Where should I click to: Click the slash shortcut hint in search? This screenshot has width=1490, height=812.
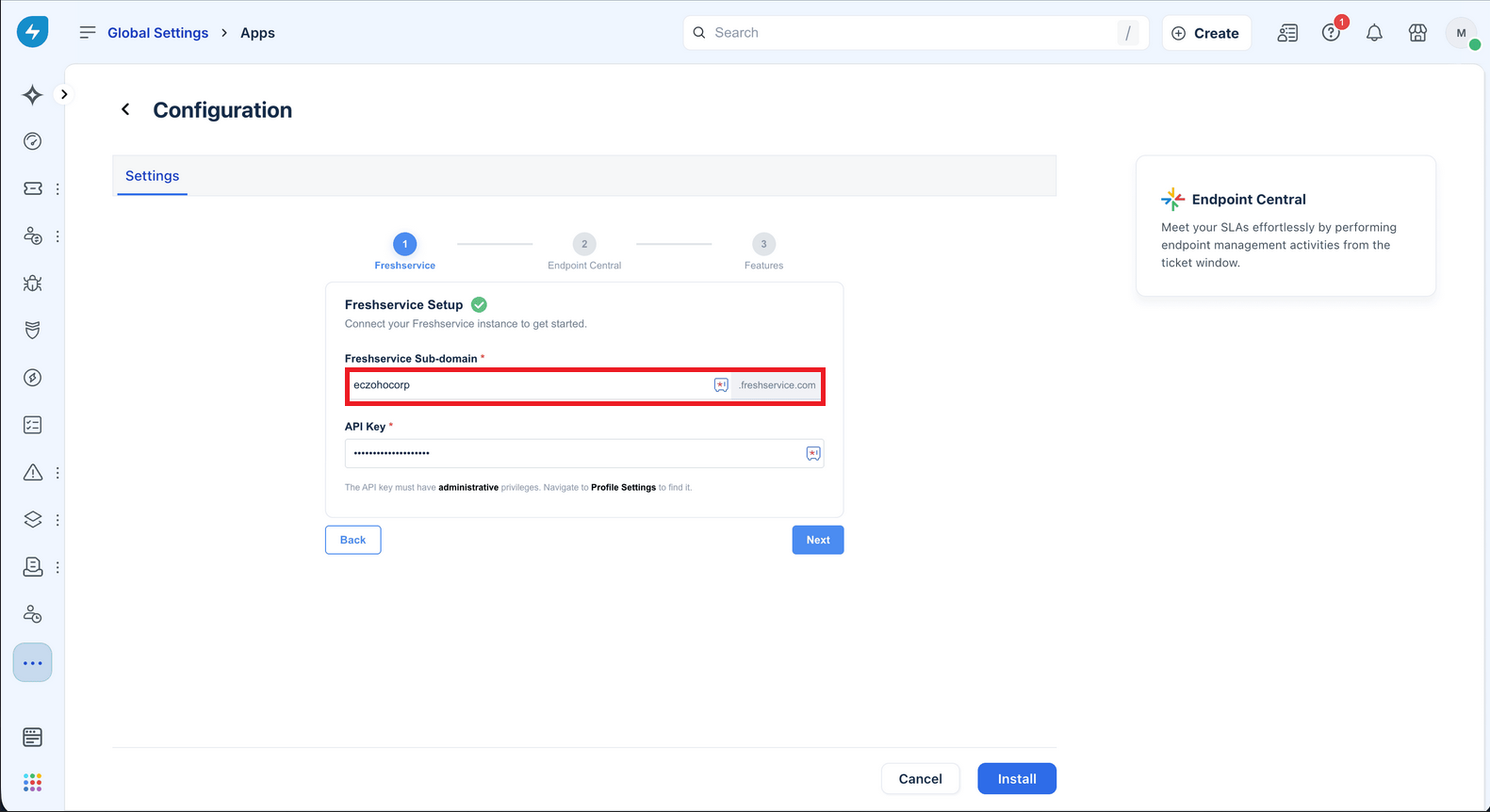(1128, 33)
